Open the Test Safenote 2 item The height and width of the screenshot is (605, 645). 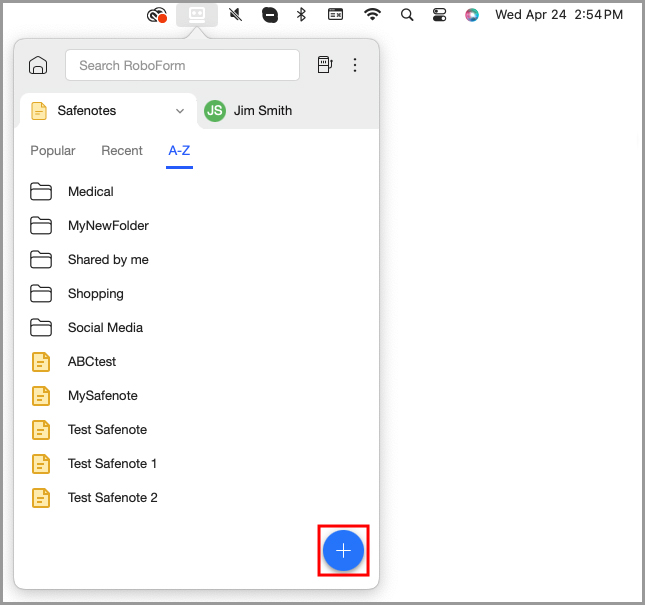(196, 498)
